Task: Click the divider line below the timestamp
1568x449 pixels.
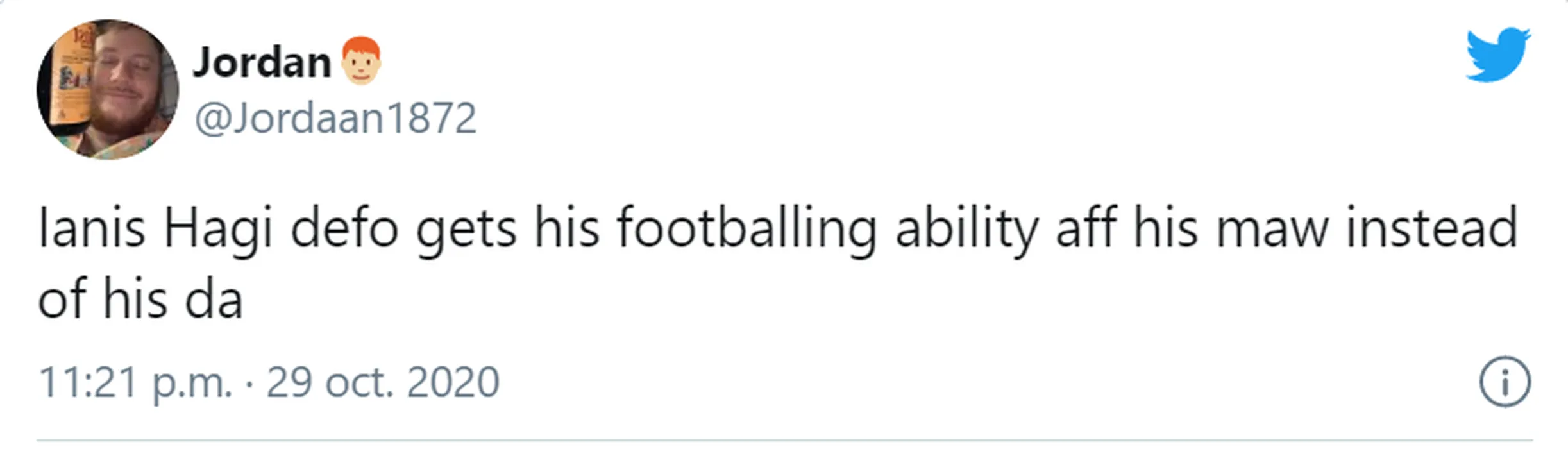Action: (x=784, y=441)
